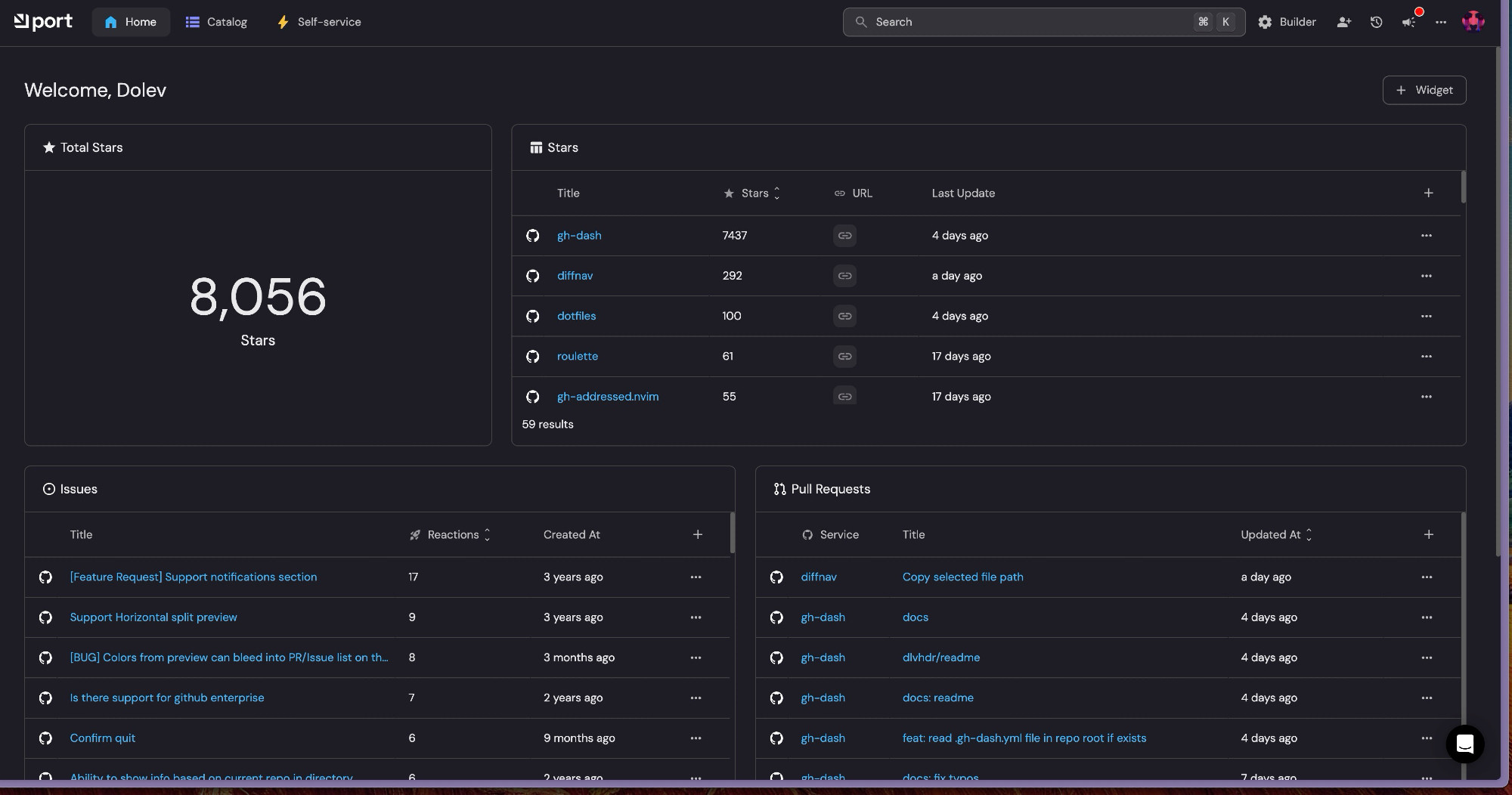Open options for Support notifications issue row

click(696, 577)
